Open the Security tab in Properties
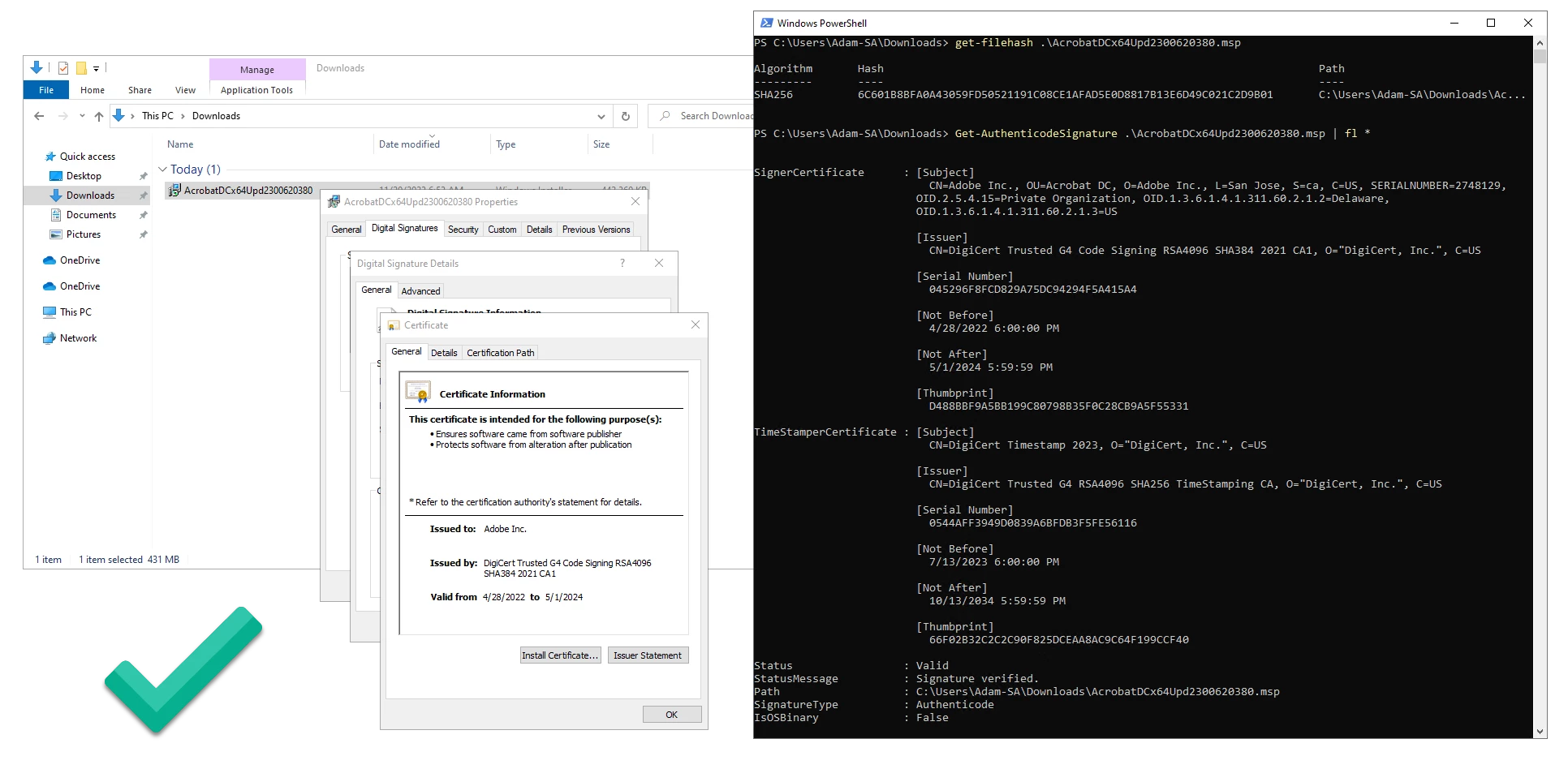The height and width of the screenshot is (769, 1568). [x=463, y=230]
